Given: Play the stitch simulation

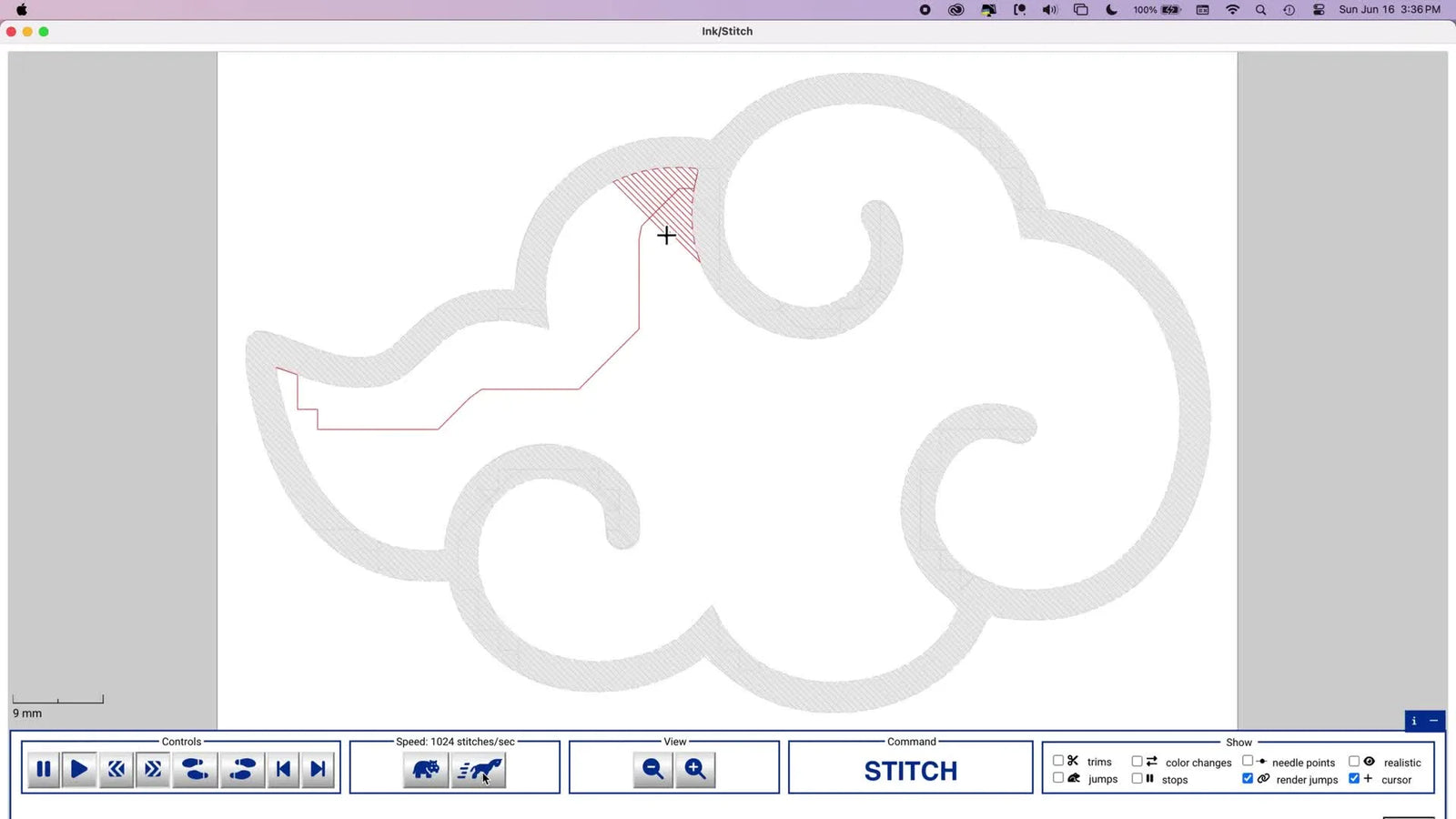Looking at the screenshot, I should (x=79, y=769).
